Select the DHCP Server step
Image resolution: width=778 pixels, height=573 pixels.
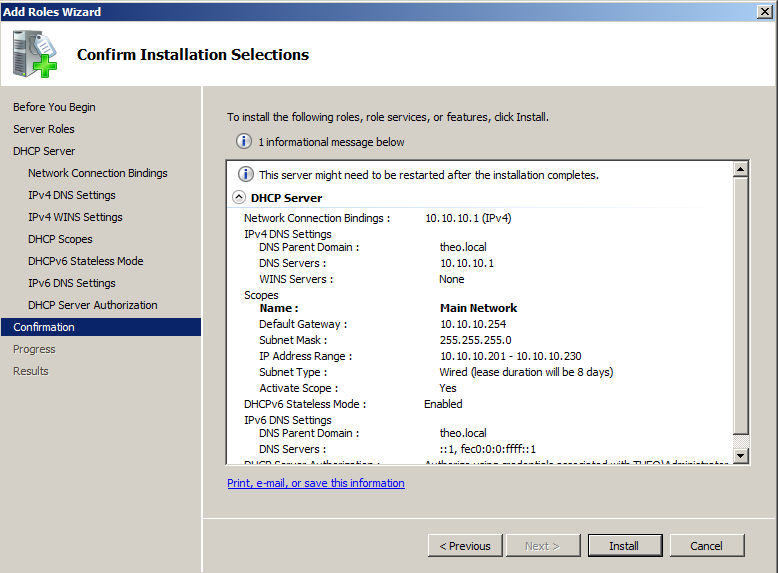(x=44, y=151)
